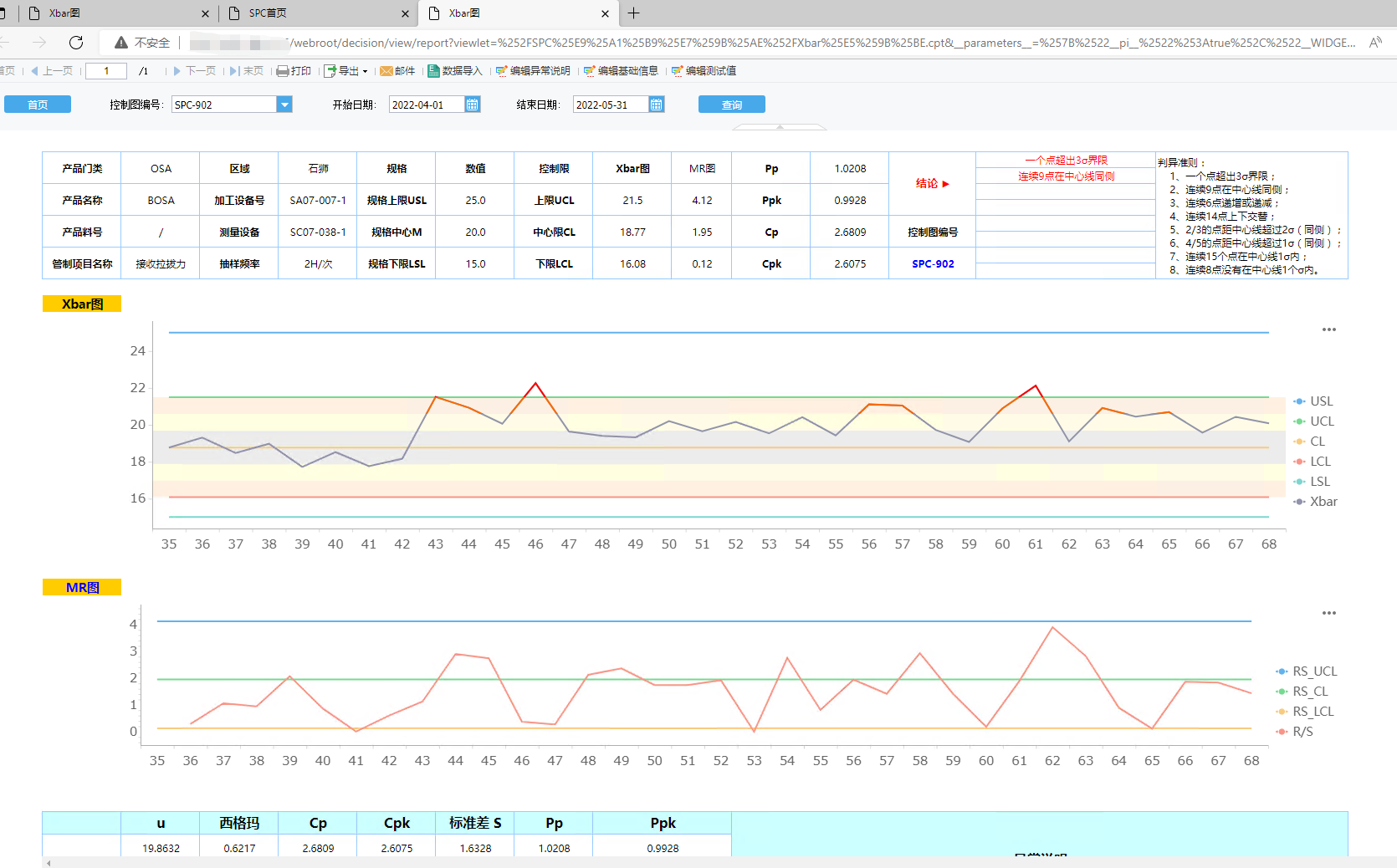This screenshot has width=1397, height=868.
Task: Click the Cpk value 2.6075 in top table
Action: 850,263
